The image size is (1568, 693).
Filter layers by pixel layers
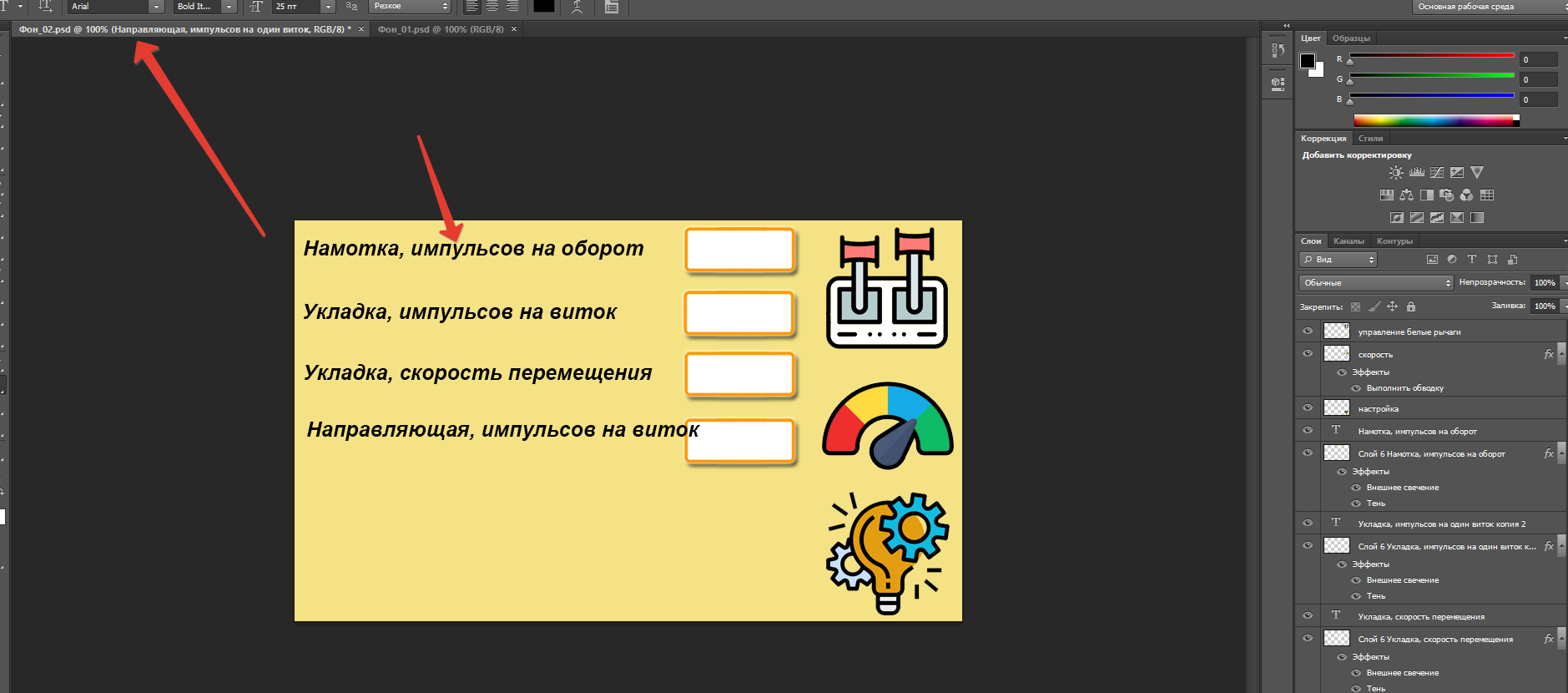click(1432, 260)
